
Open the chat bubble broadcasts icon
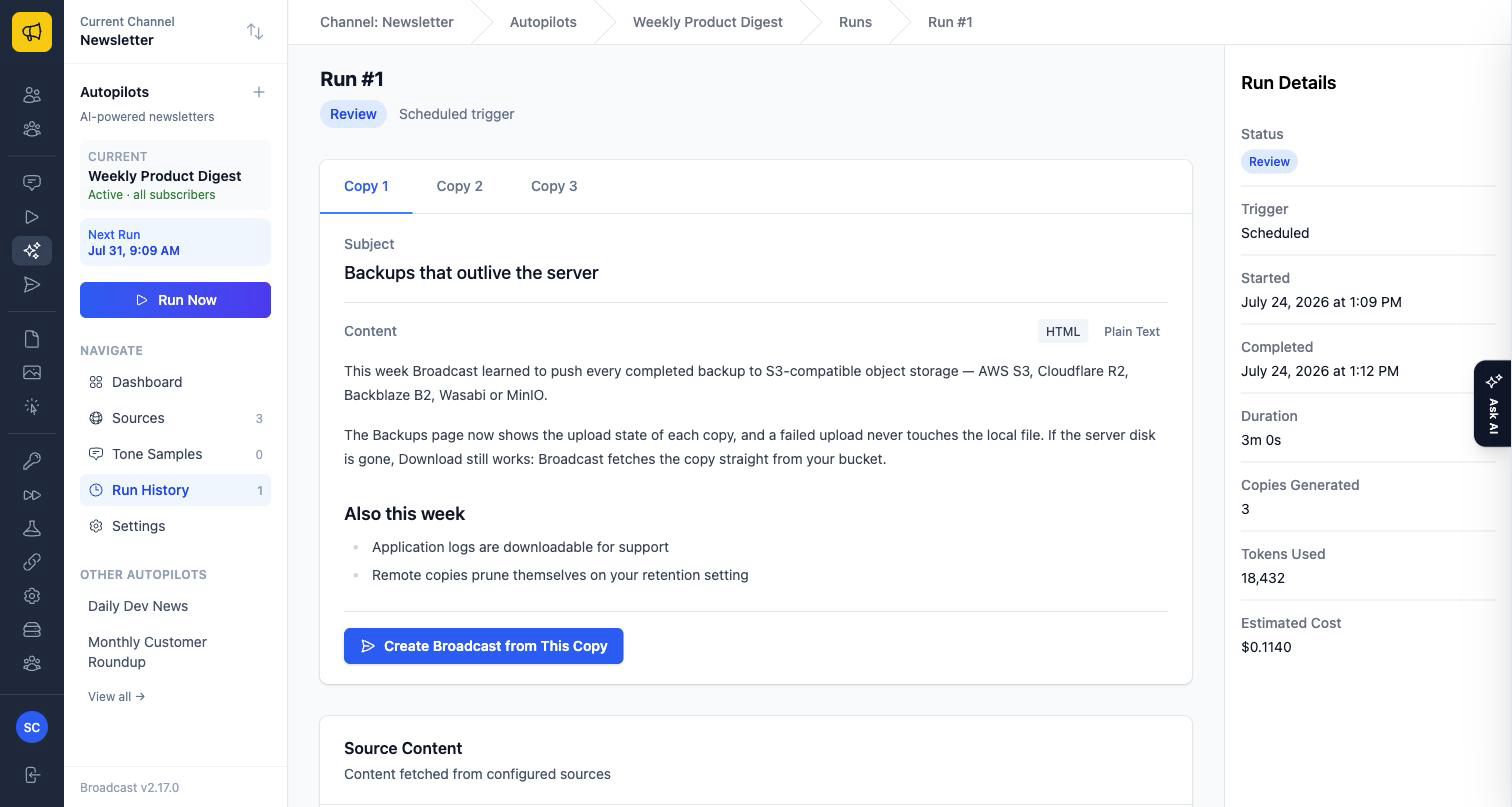coord(32,183)
